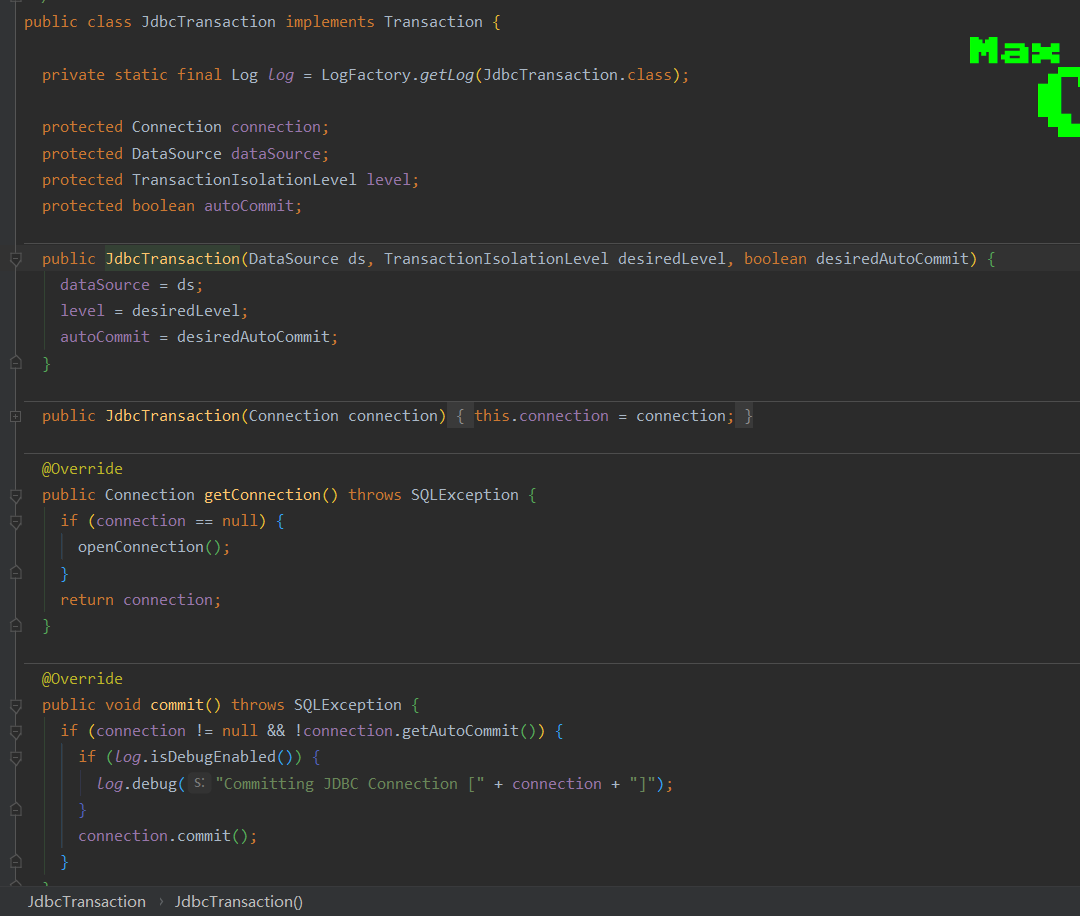1080x916 pixels.
Task: Click 'commit' name in 'public void commit()'
Action: 177,705
